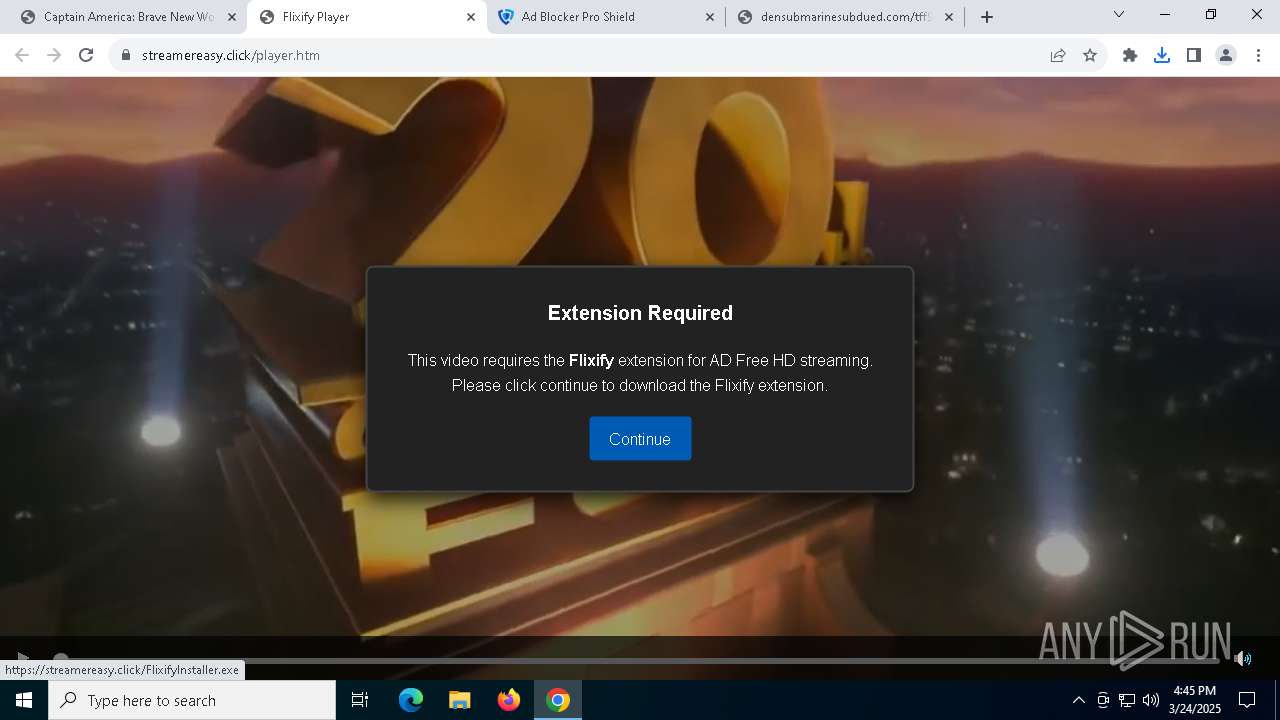Open the Windows notification center
The image size is (1280, 720).
(x=1247, y=700)
